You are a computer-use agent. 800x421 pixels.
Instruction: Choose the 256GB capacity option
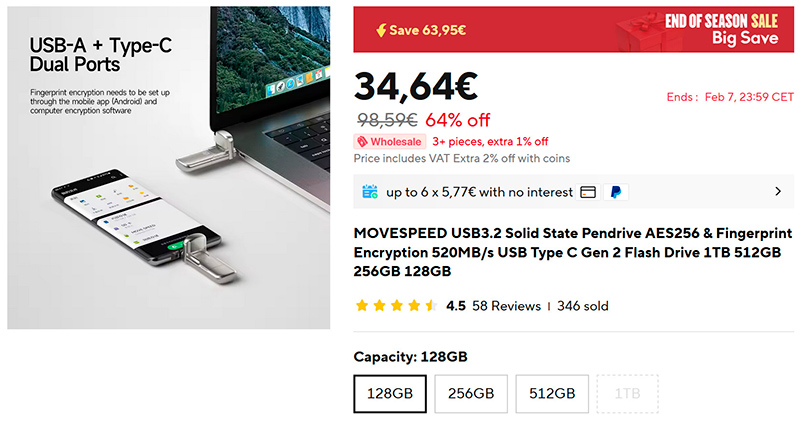pos(471,393)
